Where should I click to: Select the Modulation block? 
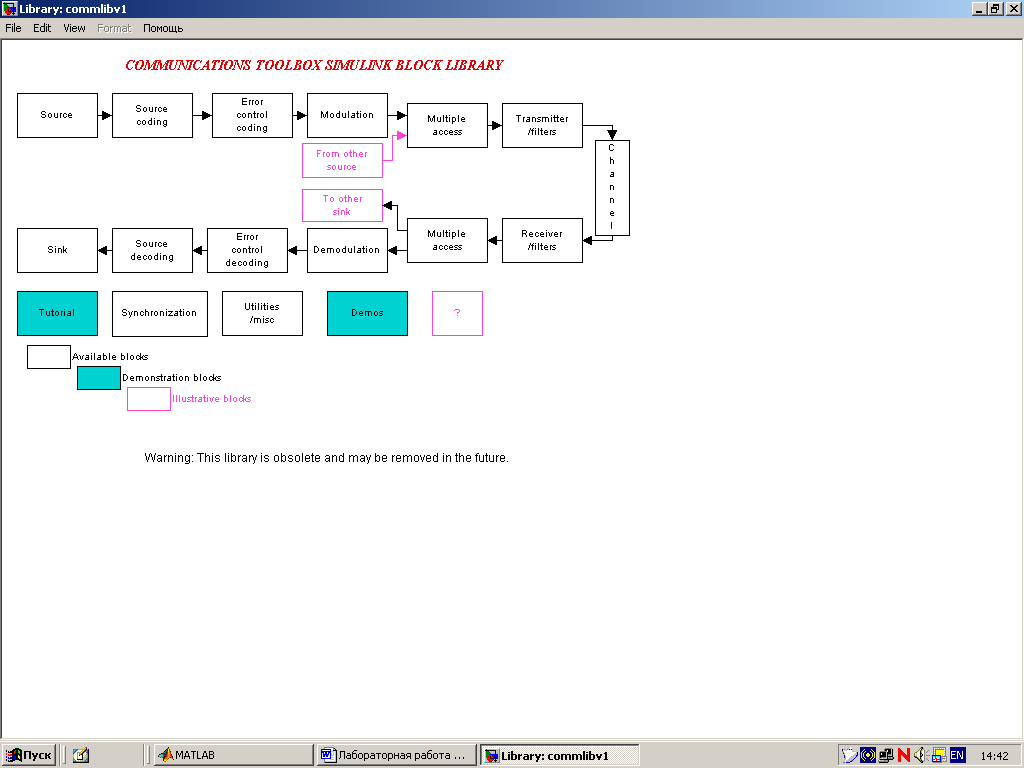(347, 116)
